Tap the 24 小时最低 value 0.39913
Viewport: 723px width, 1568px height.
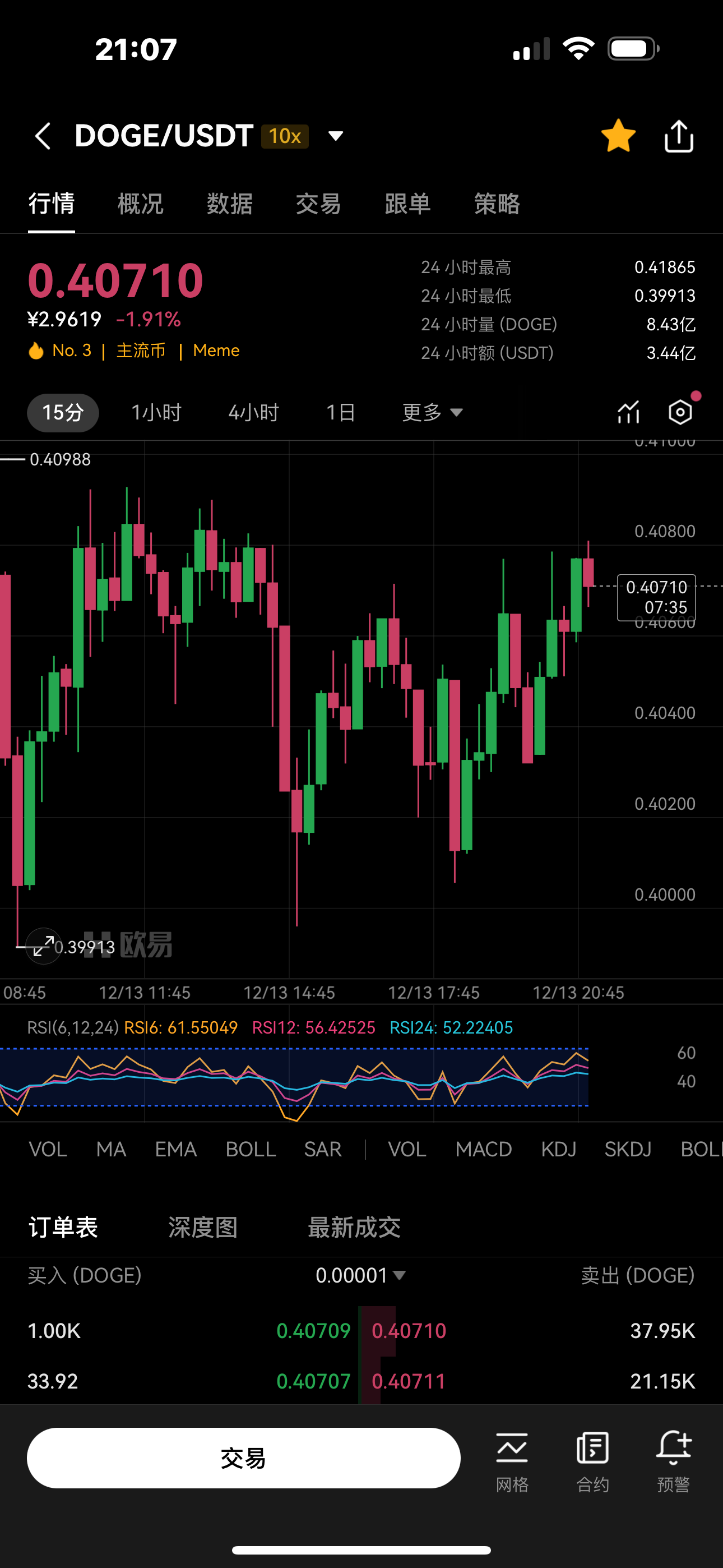[665, 296]
